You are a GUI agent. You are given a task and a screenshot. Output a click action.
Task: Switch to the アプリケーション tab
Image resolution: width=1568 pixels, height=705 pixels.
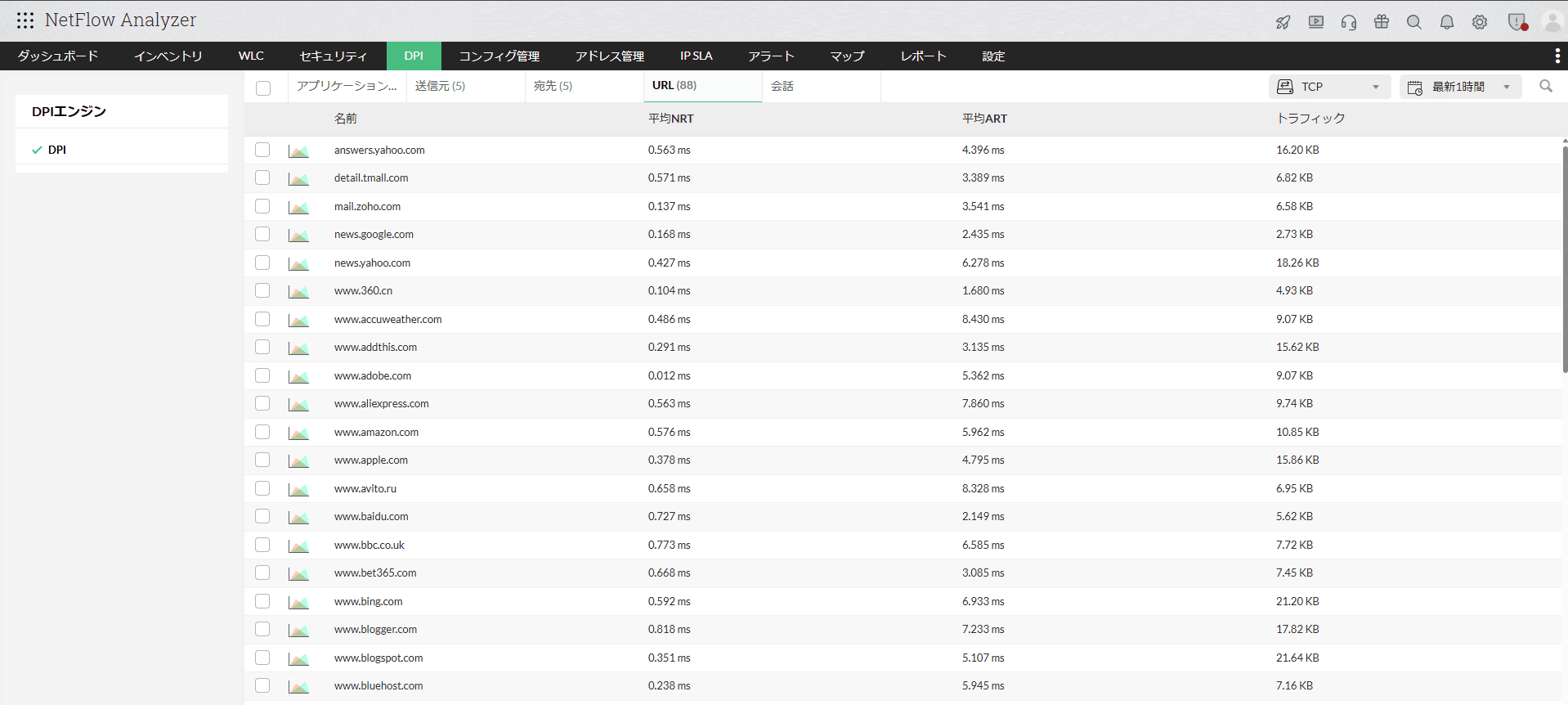pos(347,86)
